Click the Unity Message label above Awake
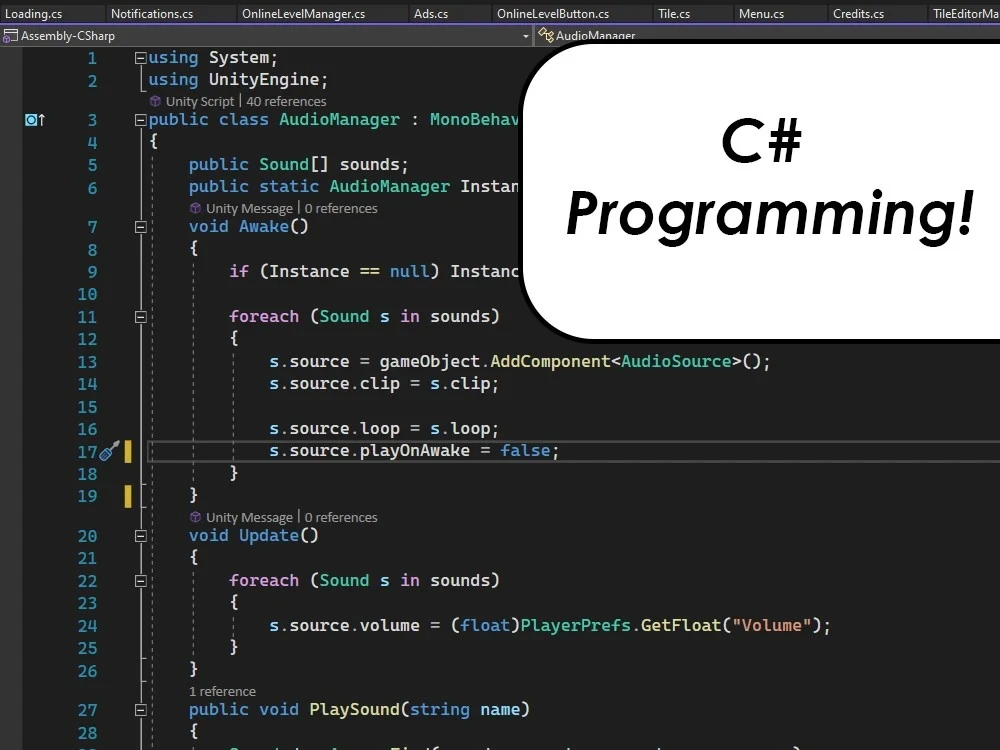 coord(249,209)
